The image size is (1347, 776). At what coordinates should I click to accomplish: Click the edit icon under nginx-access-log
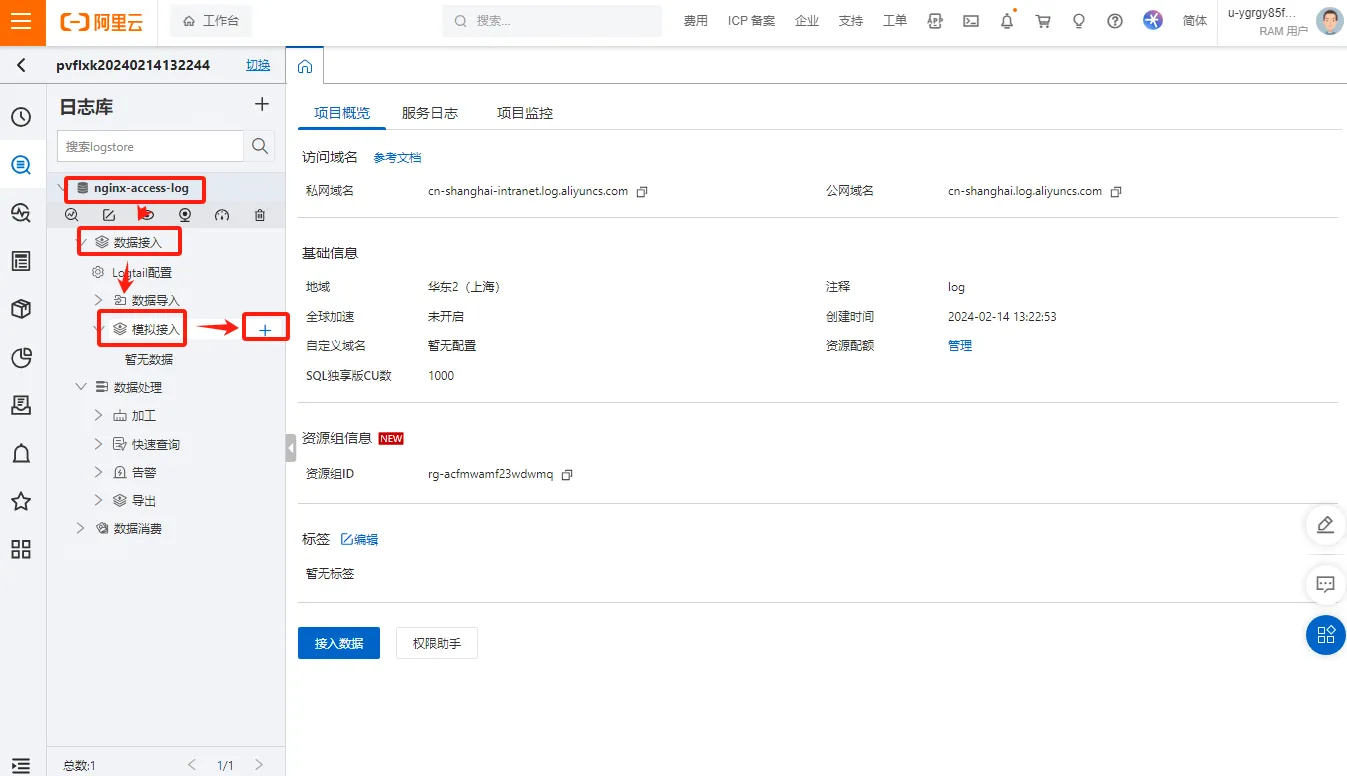tap(109, 215)
